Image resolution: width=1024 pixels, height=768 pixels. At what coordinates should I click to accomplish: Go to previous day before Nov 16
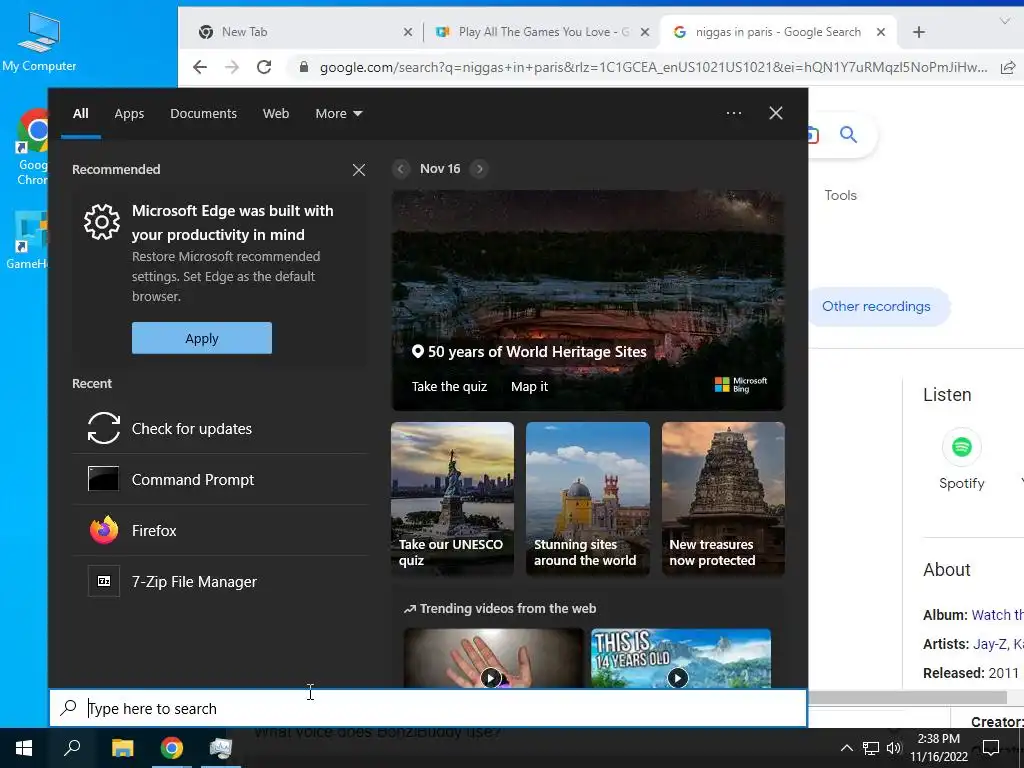(401, 168)
